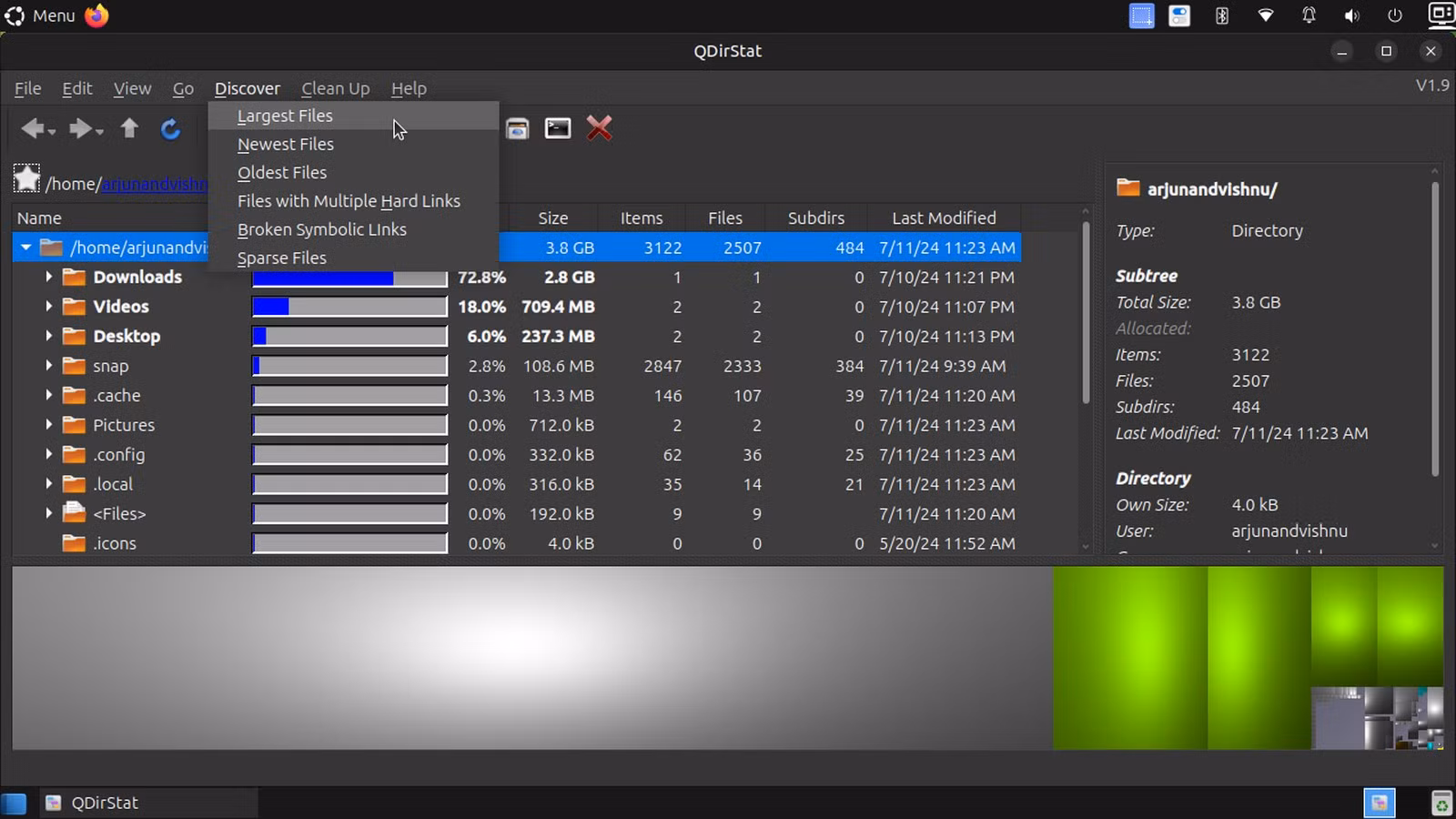
Task: Click the show desktop icon at bottom left
Action: pyautogui.click(x=14, y=804)
